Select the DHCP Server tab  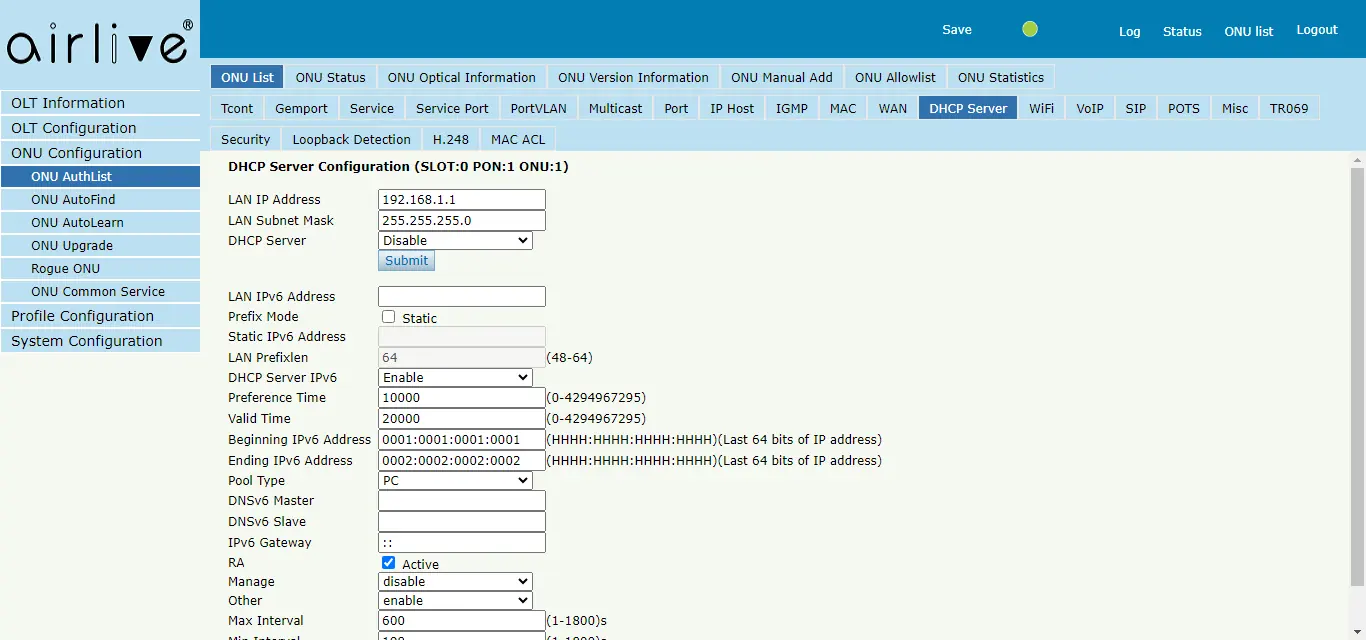[x=968, y=108]
